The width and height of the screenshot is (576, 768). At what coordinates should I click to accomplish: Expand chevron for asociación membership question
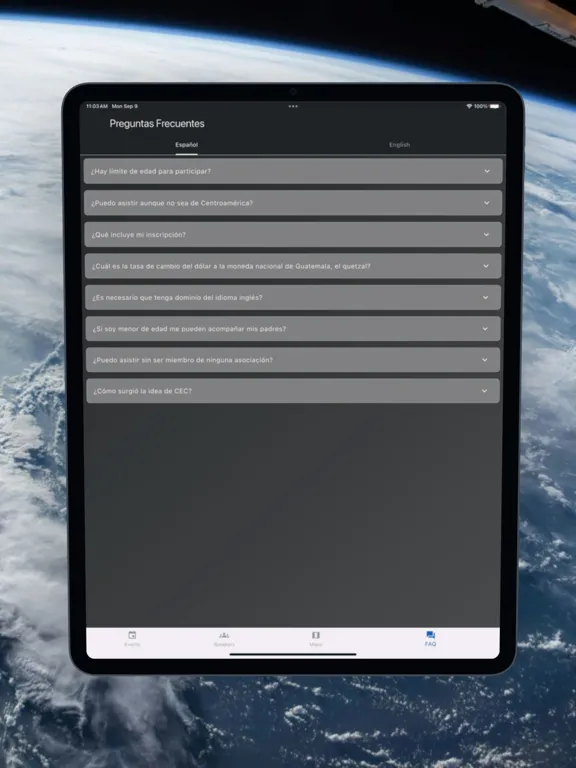coord(484,360)
